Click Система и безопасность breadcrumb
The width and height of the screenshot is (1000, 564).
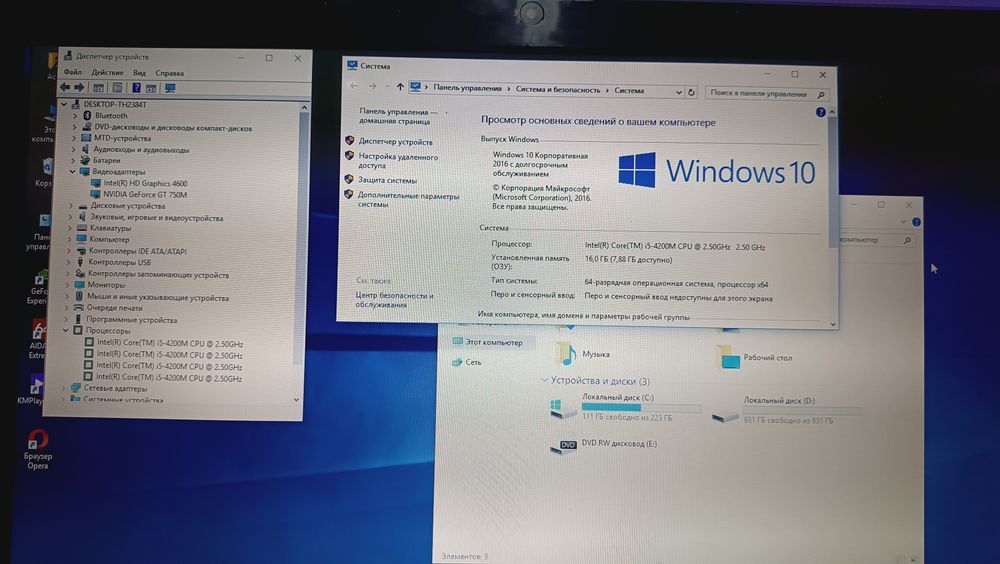pos(558,90)
